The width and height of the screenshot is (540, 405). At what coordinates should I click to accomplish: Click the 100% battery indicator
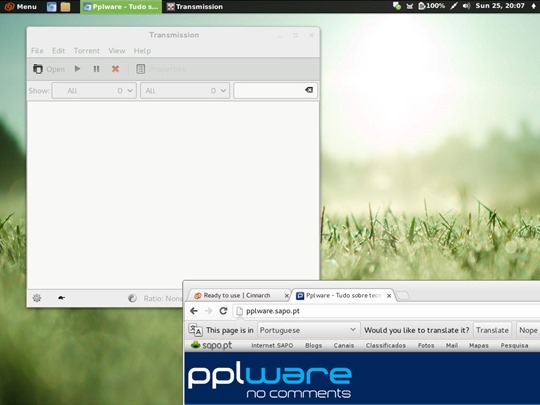(x=431, y=6)
